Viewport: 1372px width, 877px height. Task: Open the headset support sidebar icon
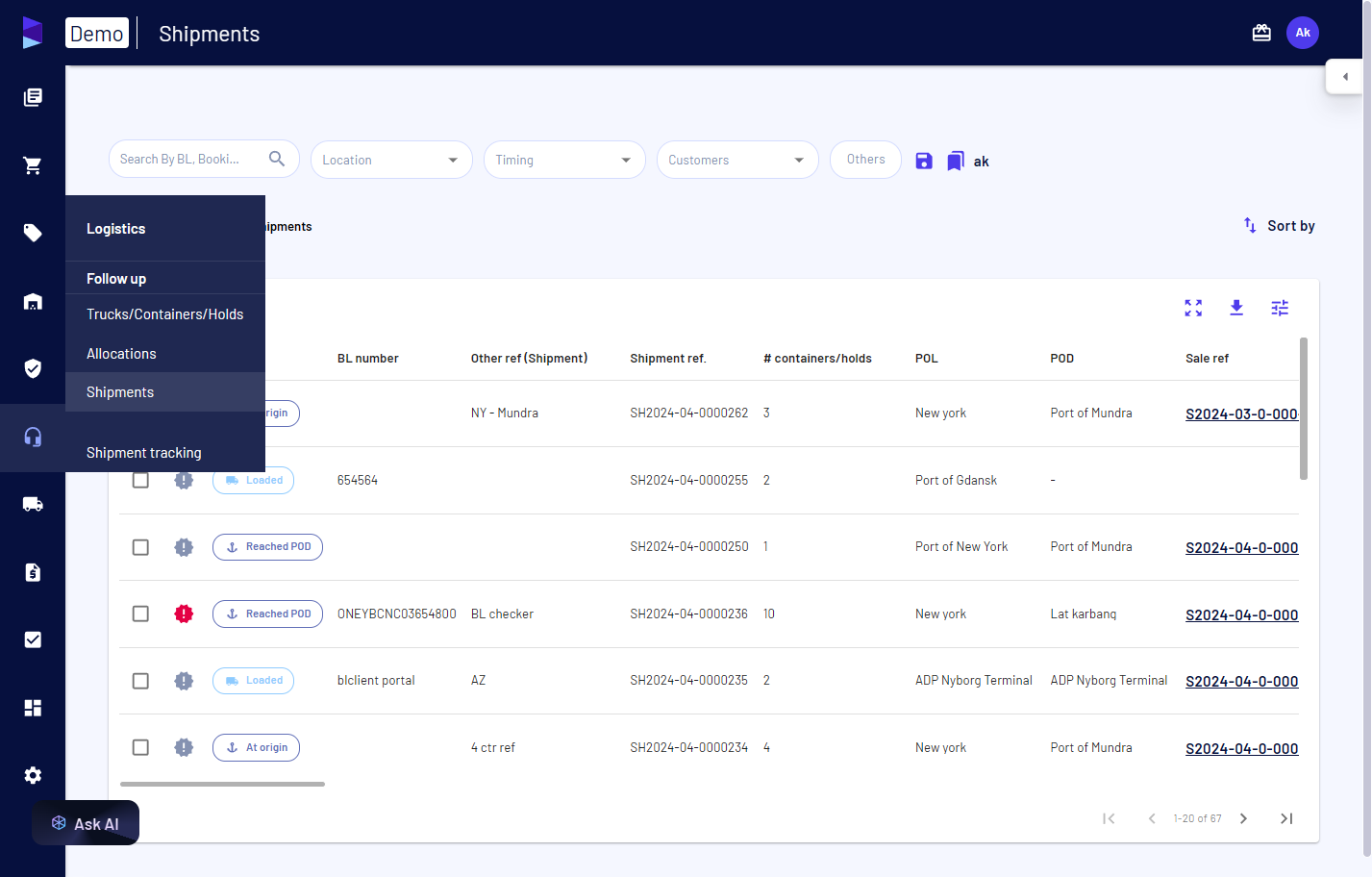[33, 437]
